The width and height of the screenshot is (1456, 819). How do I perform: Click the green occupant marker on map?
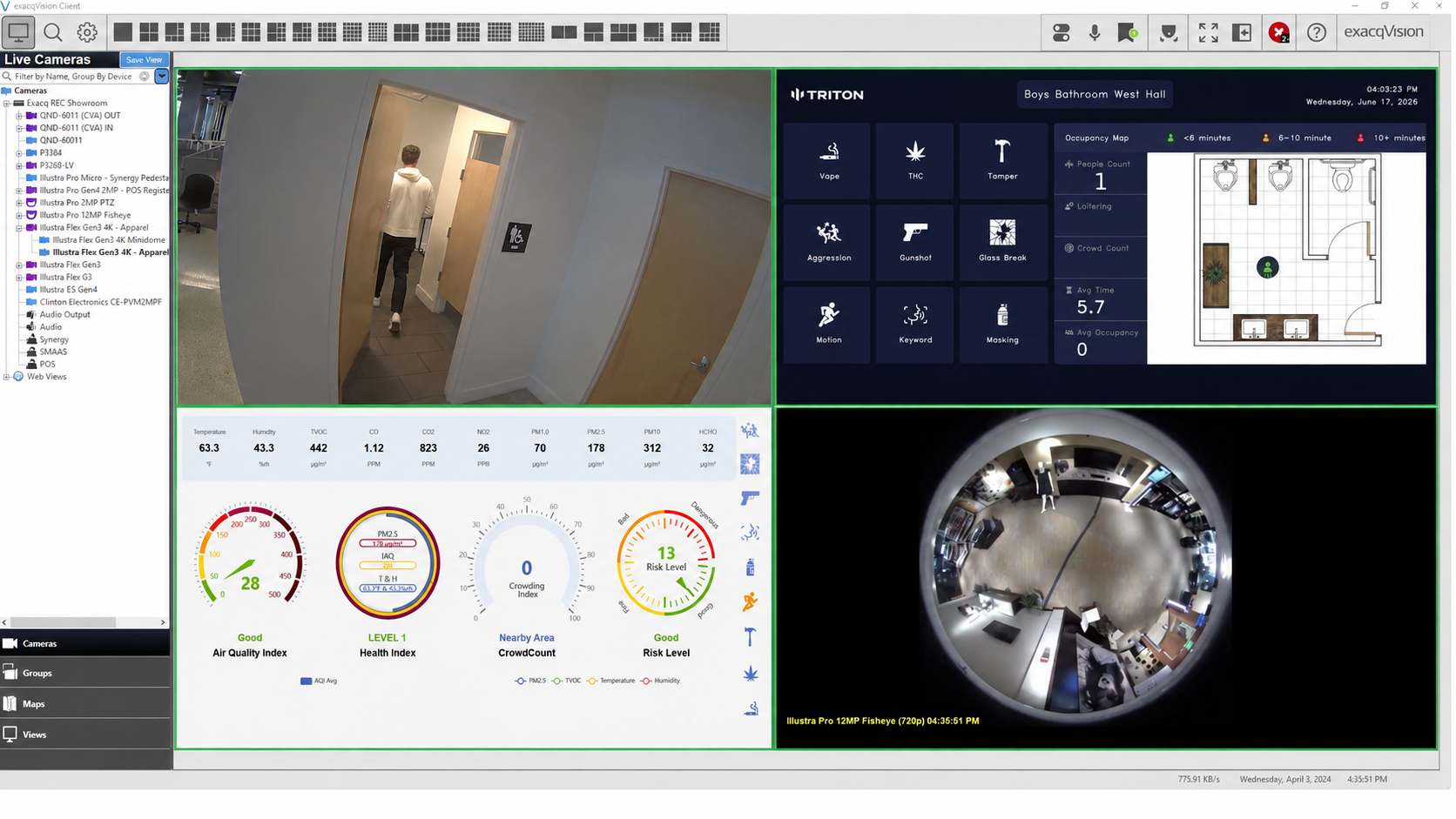point(1267,268)
